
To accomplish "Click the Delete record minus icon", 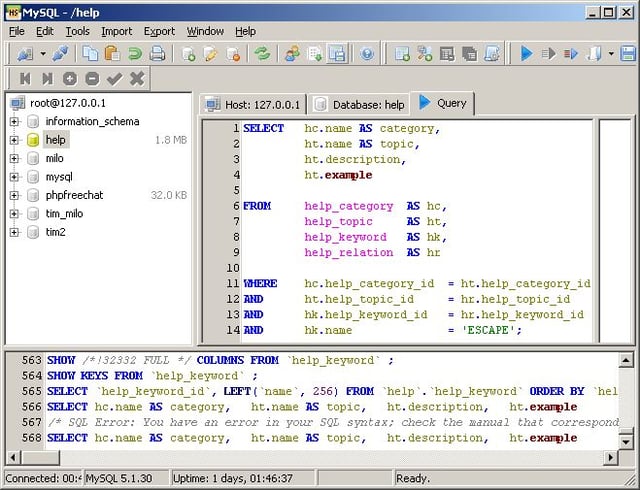I will [92, 78].
